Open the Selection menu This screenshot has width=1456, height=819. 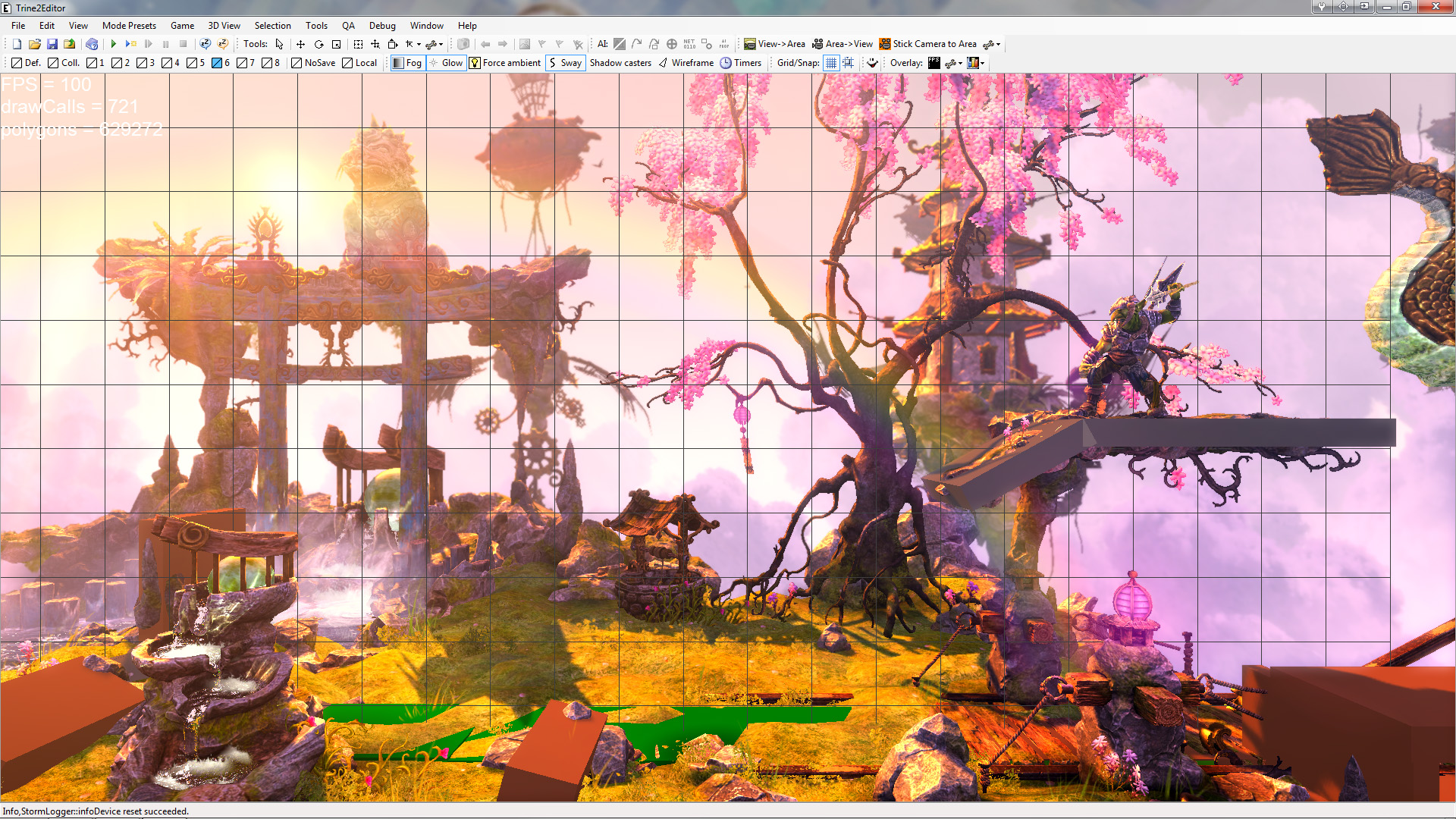pyautogui.click(x=272, y=26)
